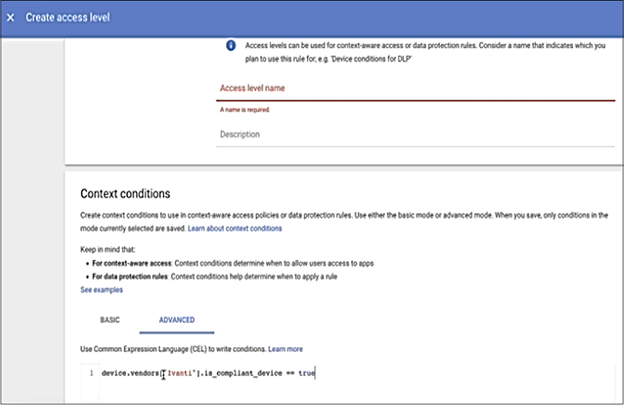Open Learn more link for CEL

(x=285, y=348)
